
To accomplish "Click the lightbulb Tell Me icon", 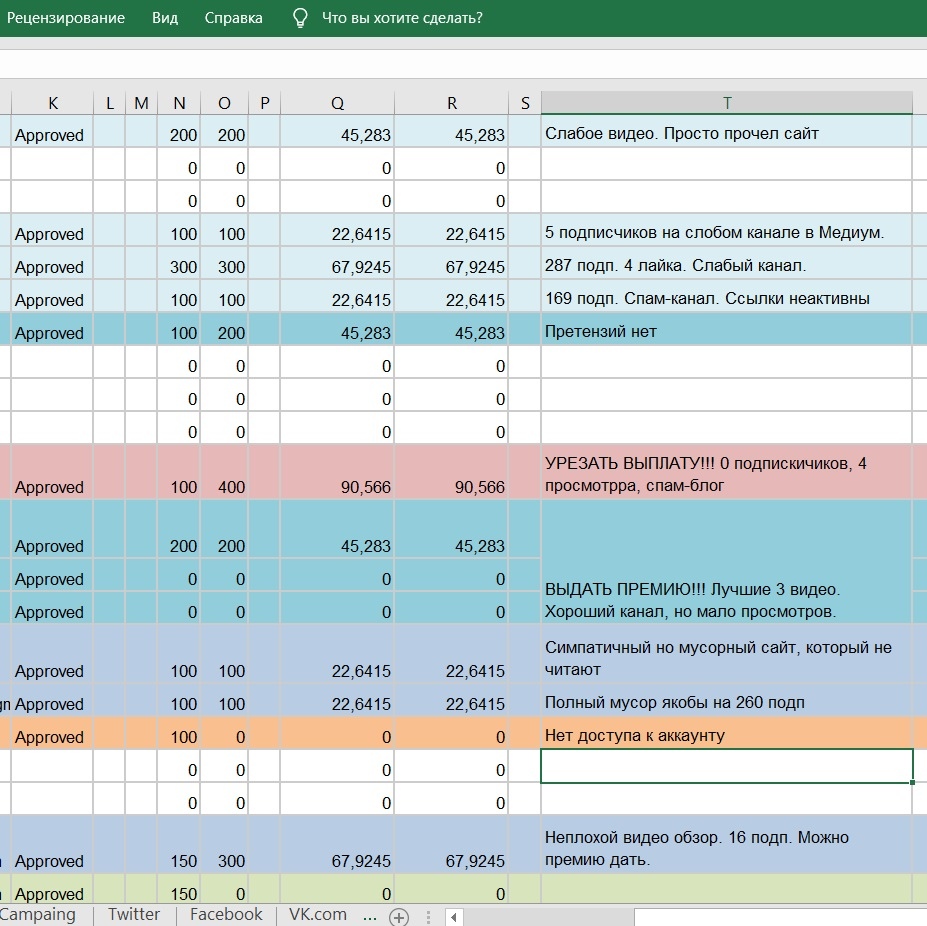I will [300, 18].
